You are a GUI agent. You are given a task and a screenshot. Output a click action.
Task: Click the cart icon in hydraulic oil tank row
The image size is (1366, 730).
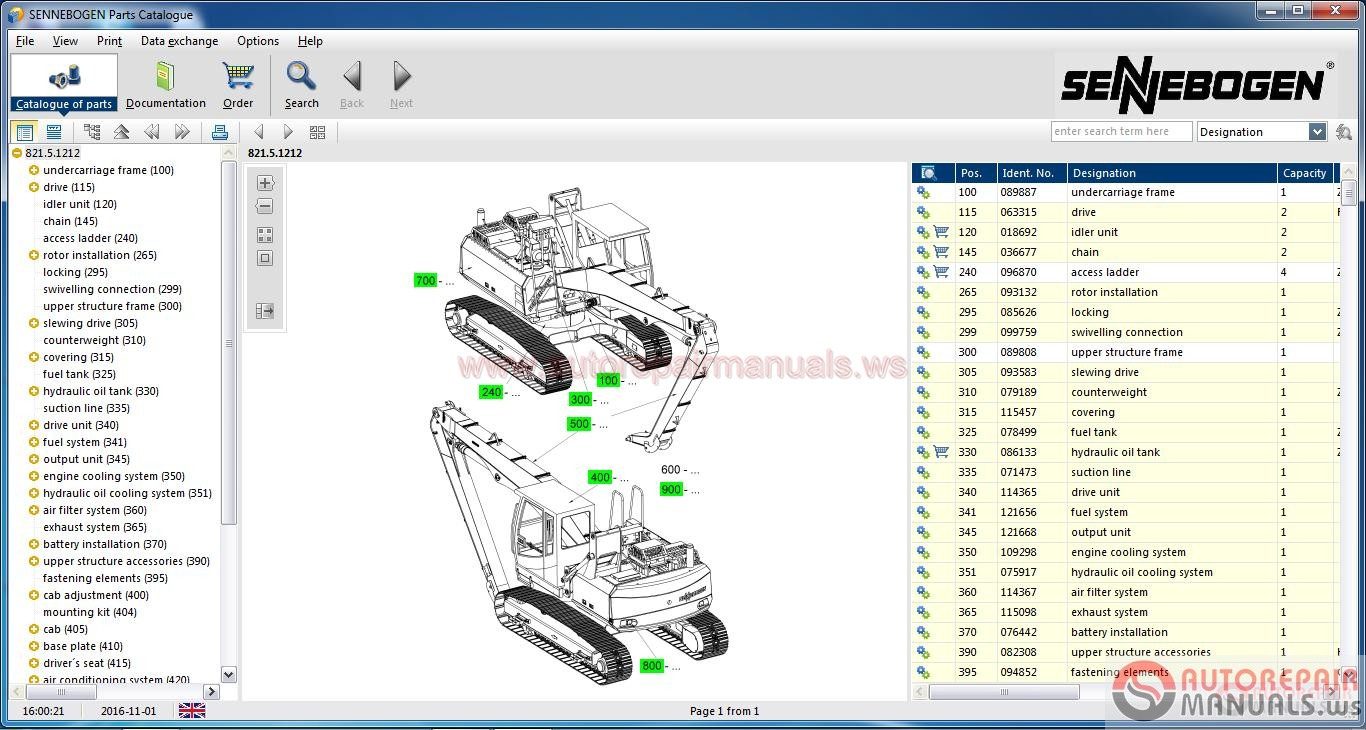(x=941, y=452)
